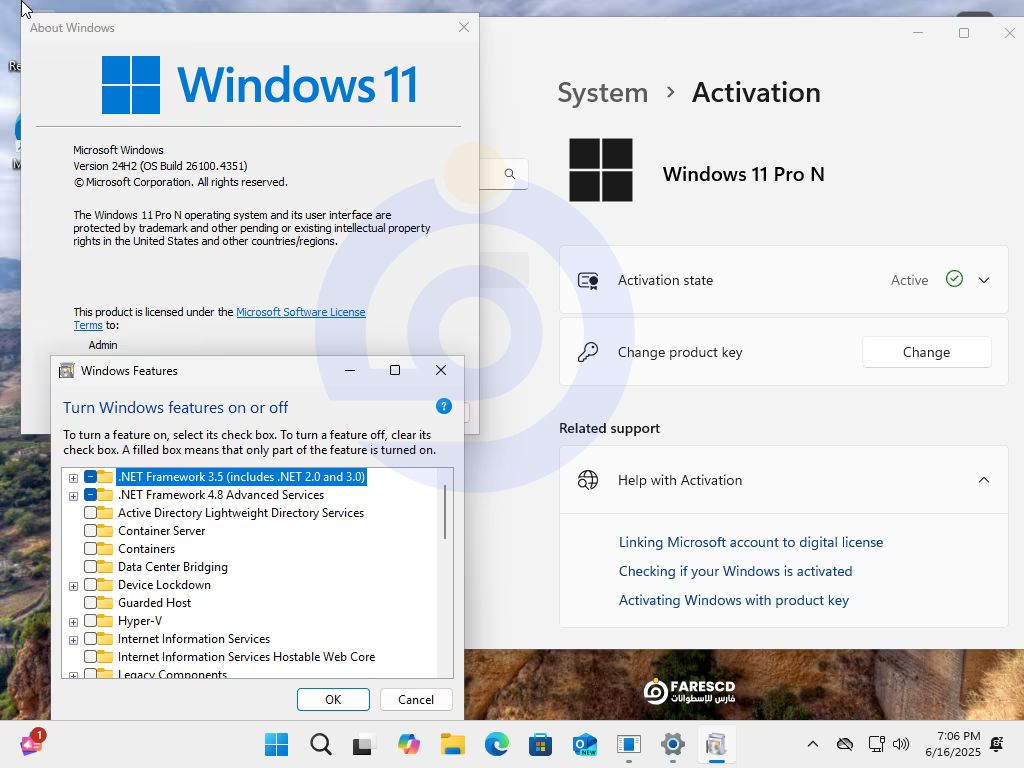Check the Container Server feature box
1024x768 pixels.
pyautogui.click(x=90, y=531)
